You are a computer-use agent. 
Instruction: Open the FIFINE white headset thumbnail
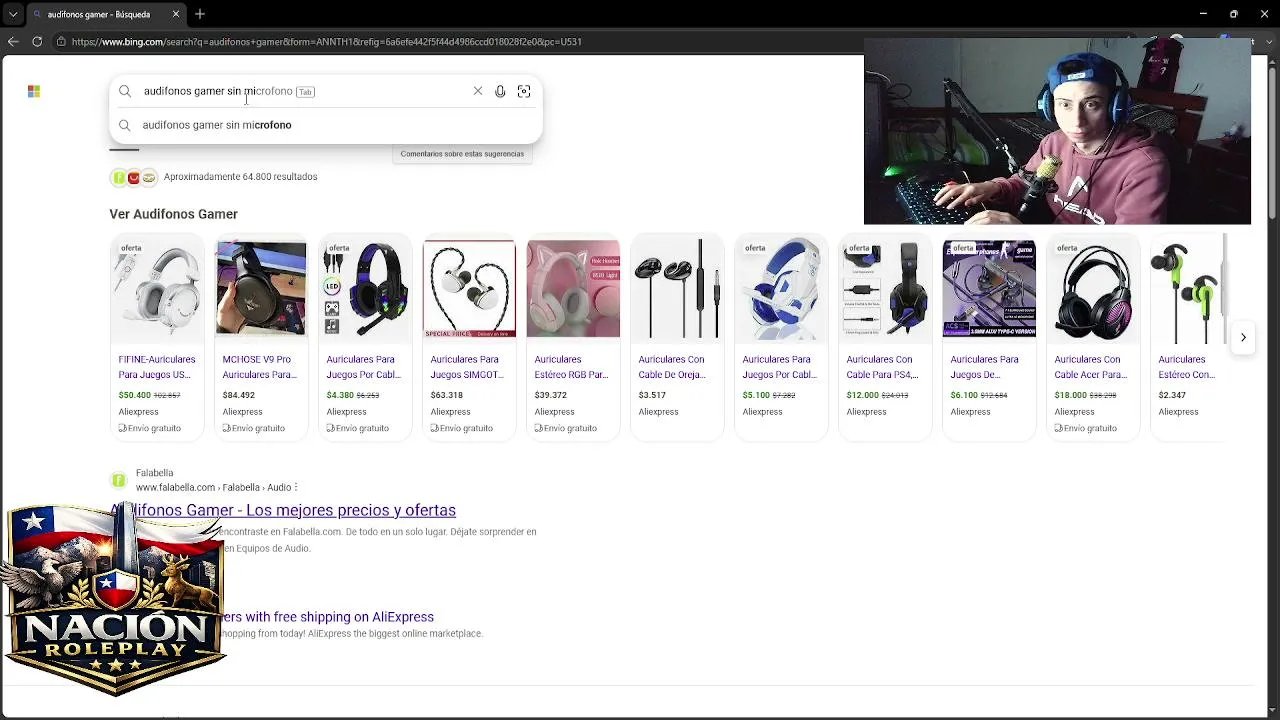157,289
